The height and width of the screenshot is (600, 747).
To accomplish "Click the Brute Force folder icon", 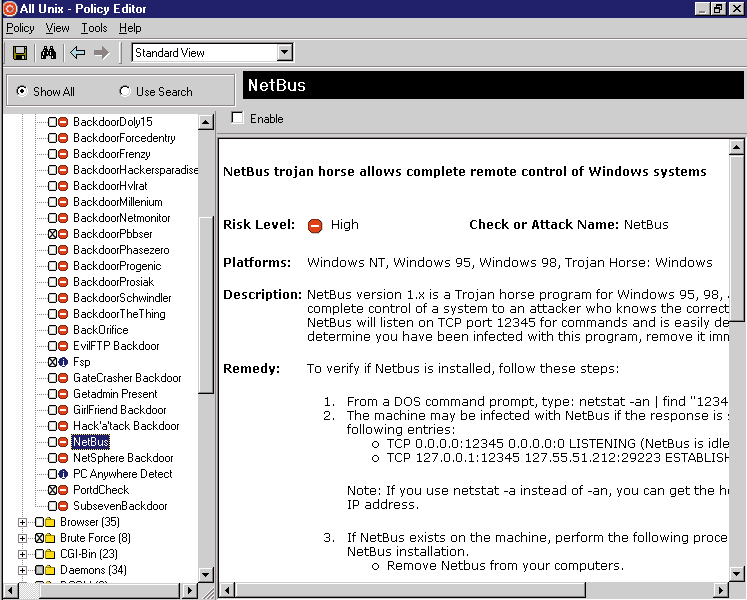I will (x=50, y=538).
